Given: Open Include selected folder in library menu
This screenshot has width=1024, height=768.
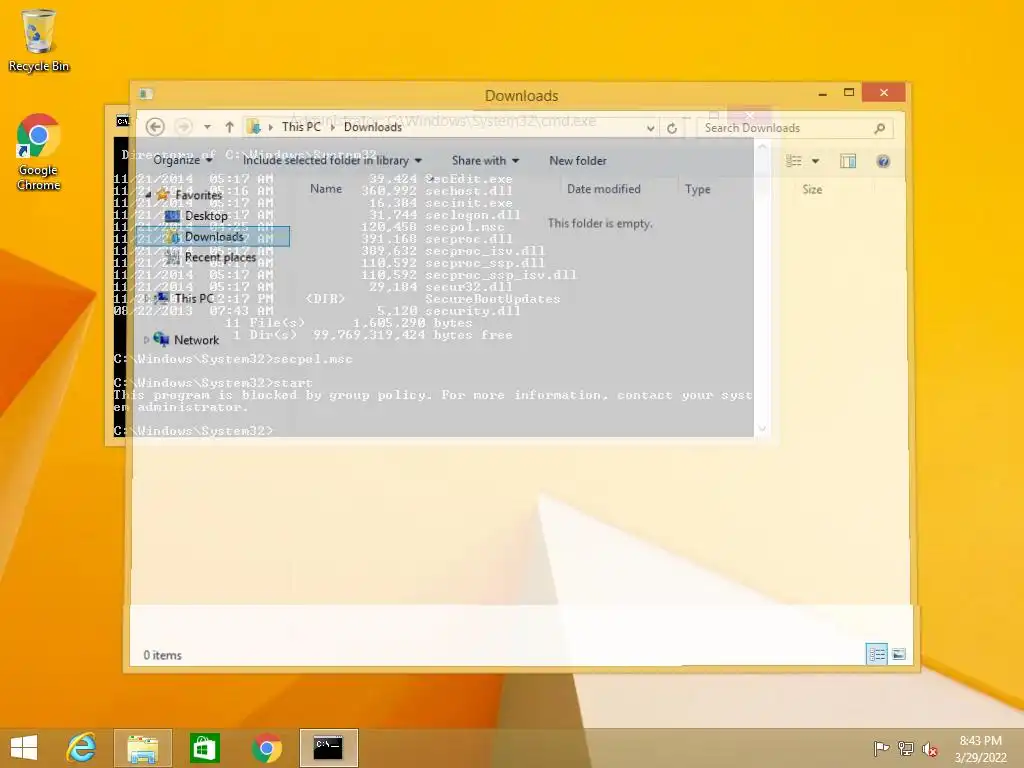Looking at the screenshot, I should (x=332, y=160).
